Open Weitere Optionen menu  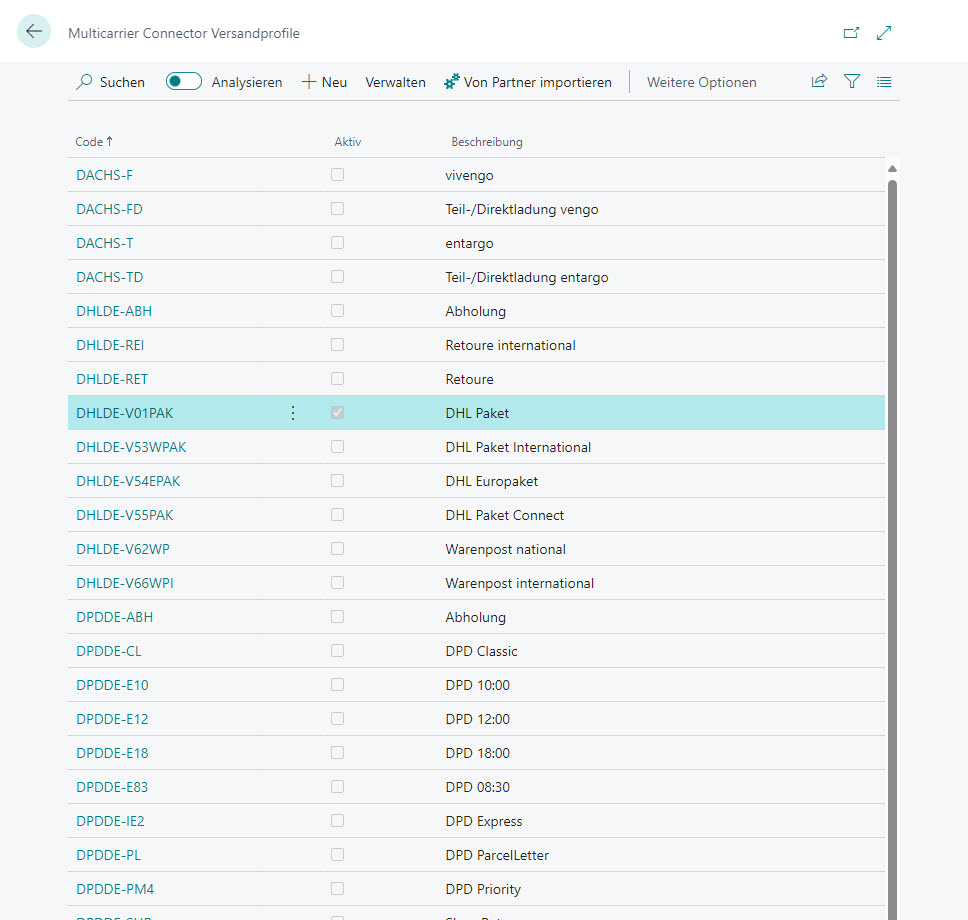(x=701, y=82)
